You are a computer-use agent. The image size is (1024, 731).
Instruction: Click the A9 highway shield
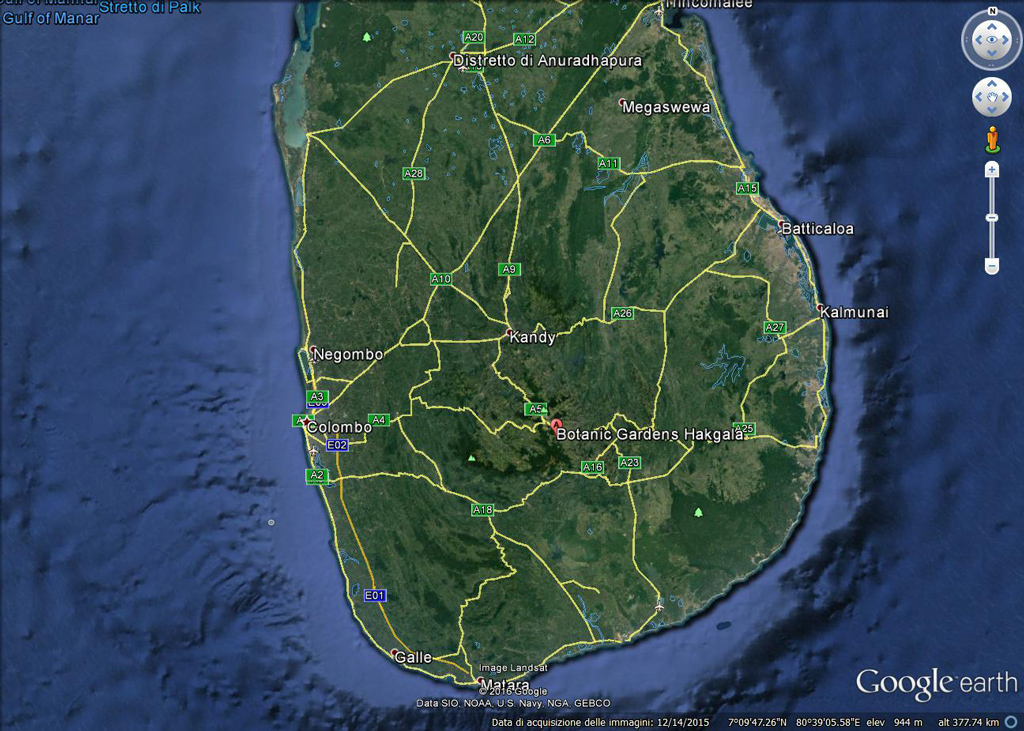(509, 269)
